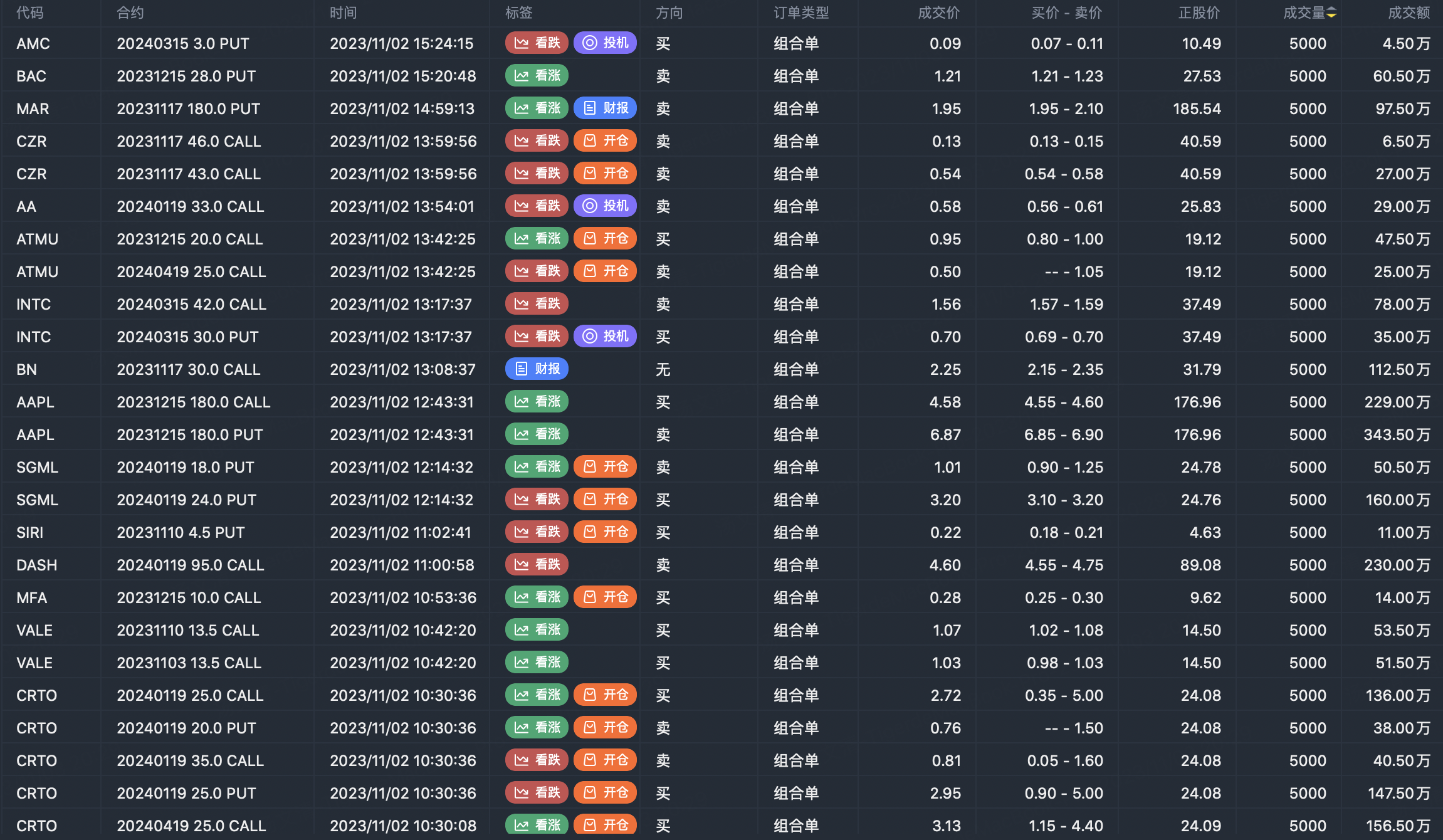
Task: Click 看涨 tag in AAPL 180.0 CALL row
Action: point(537,401)
